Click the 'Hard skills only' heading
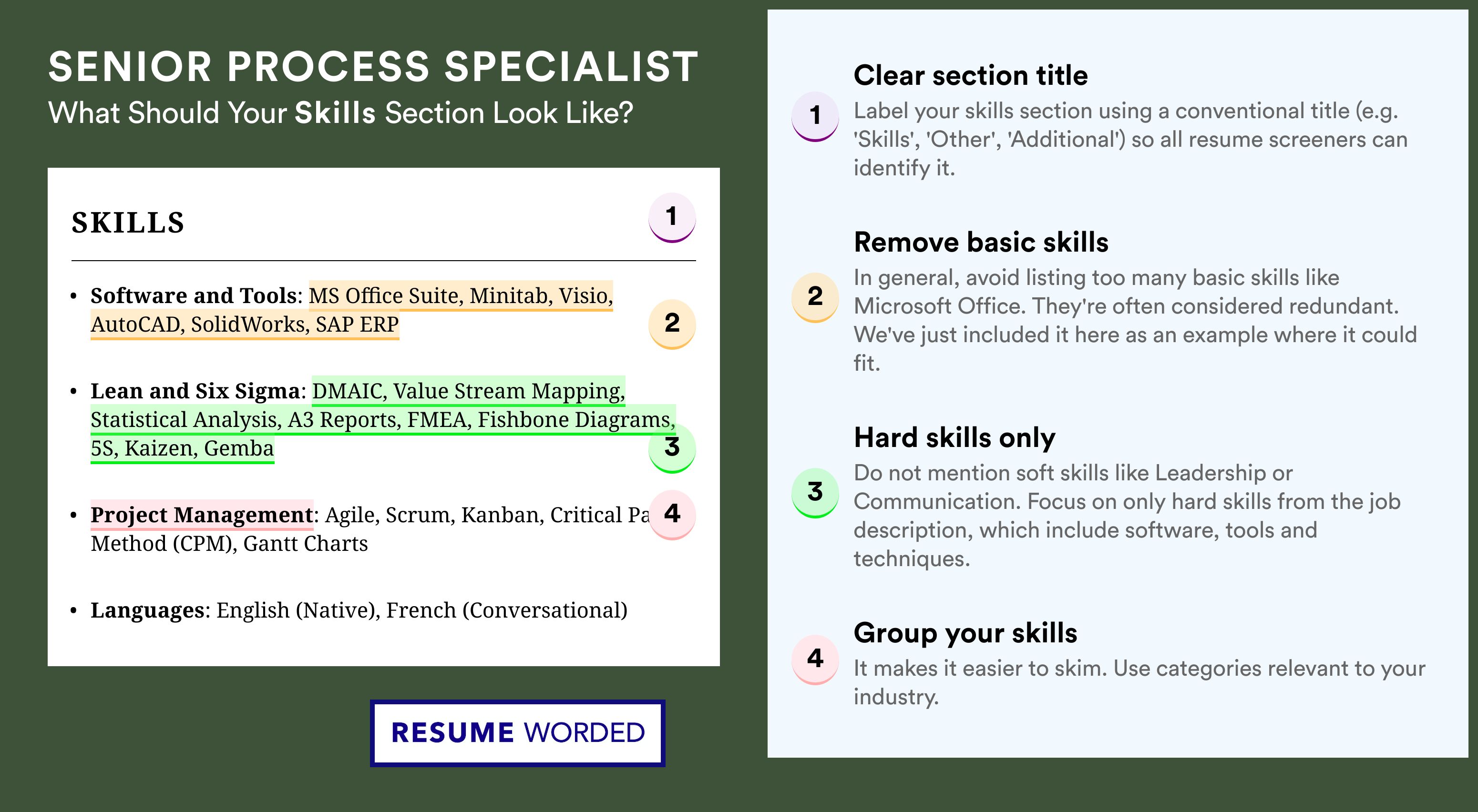The height and width of the screenshot is (812, 1478). click(x=954, y=437)
